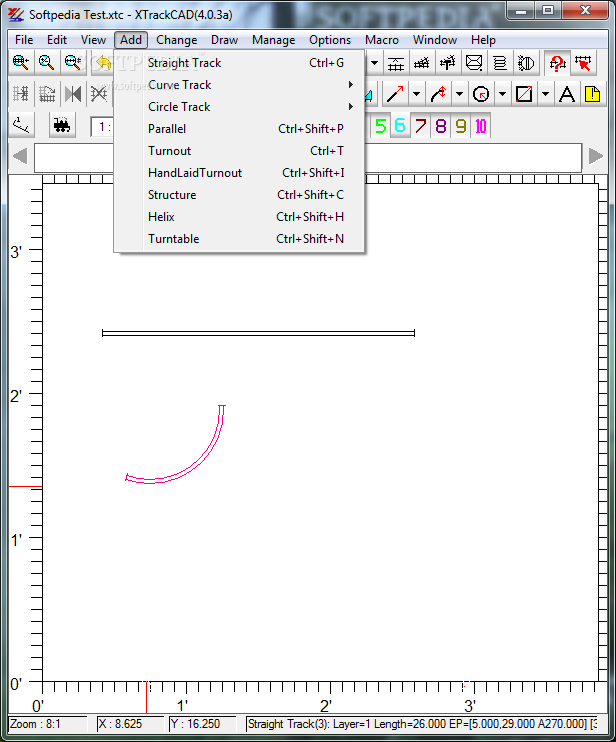Select the Text tool letter A

[x=567, y=94]
